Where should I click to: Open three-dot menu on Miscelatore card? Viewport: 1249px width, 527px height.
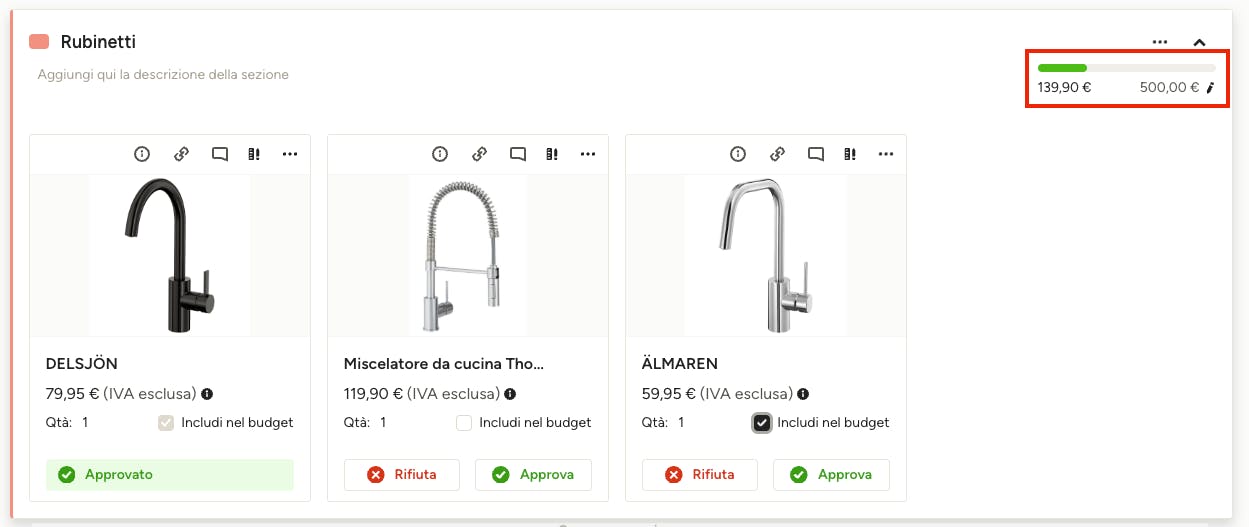coord(588,154)
